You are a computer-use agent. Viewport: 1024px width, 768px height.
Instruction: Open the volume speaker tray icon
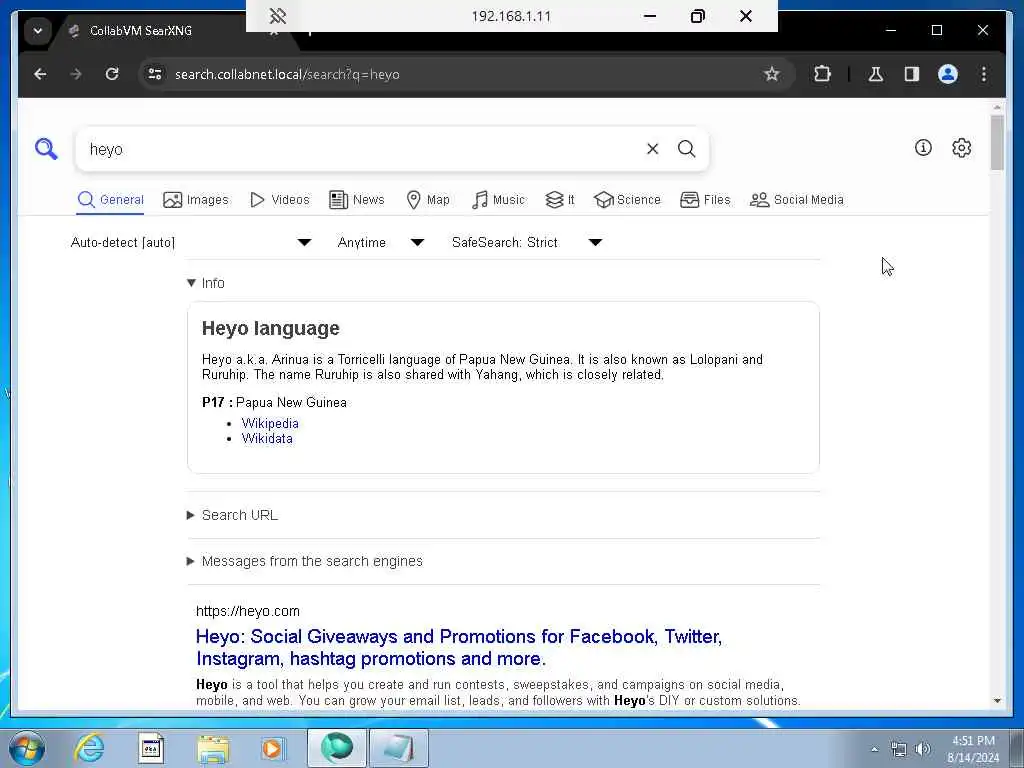[x=922, y=749]
